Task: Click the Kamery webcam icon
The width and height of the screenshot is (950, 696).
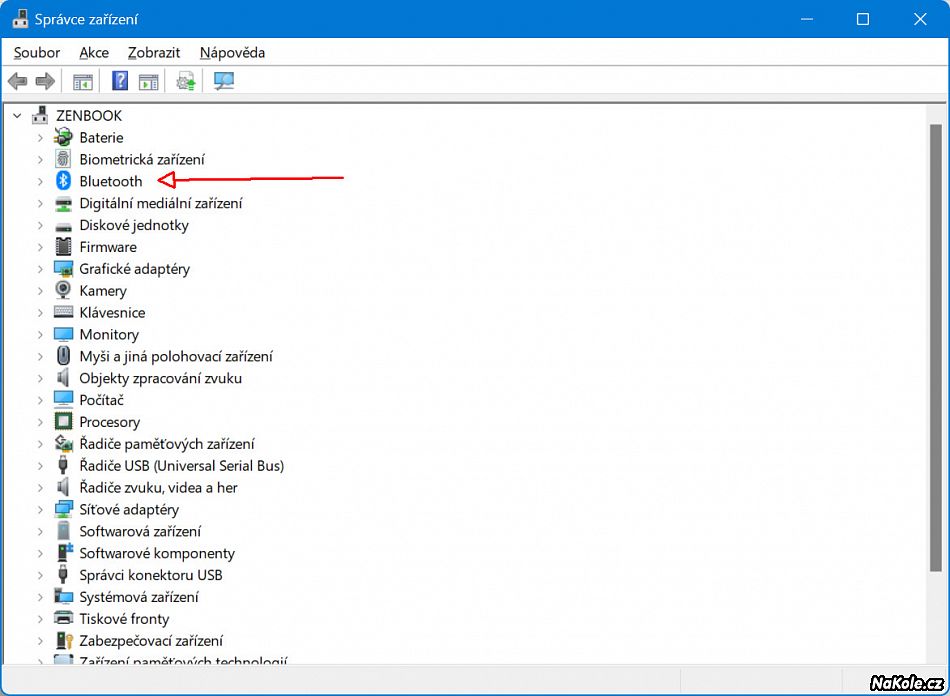Action: pyautogui.click(x=63, y=290)
